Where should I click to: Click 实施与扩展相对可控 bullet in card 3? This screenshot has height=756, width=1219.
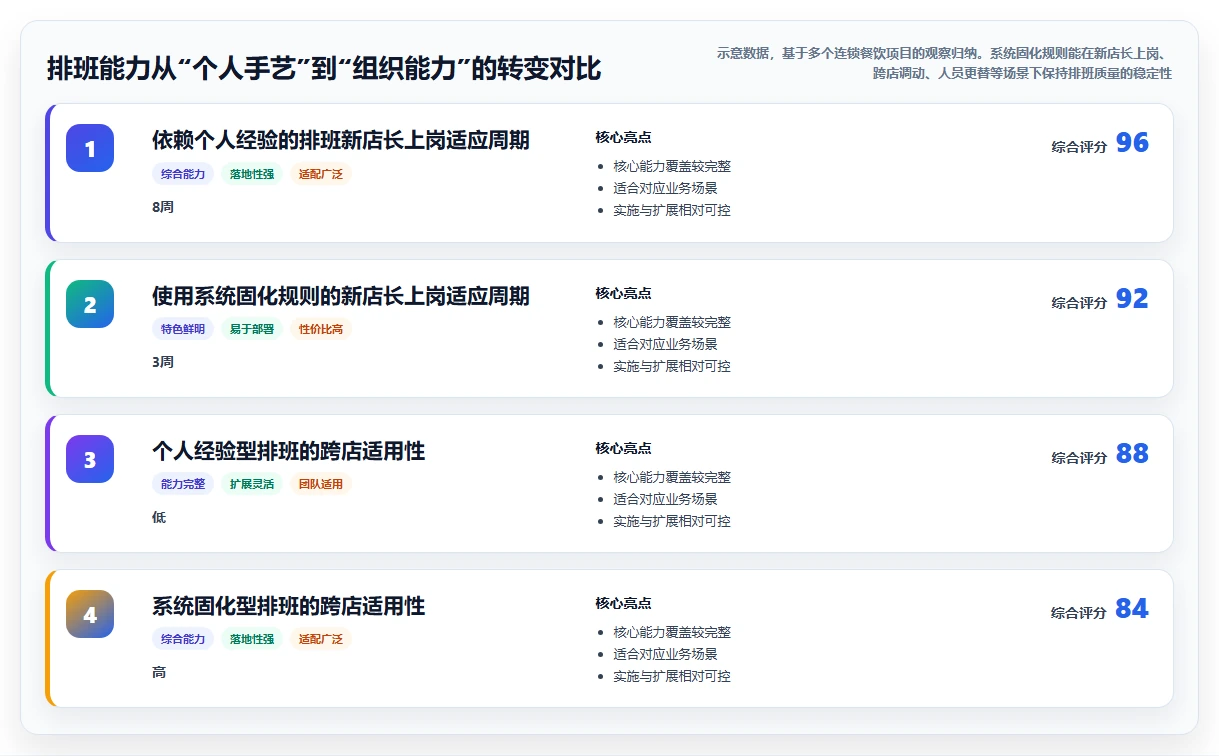pyautogui.click(x=672, y=521)
